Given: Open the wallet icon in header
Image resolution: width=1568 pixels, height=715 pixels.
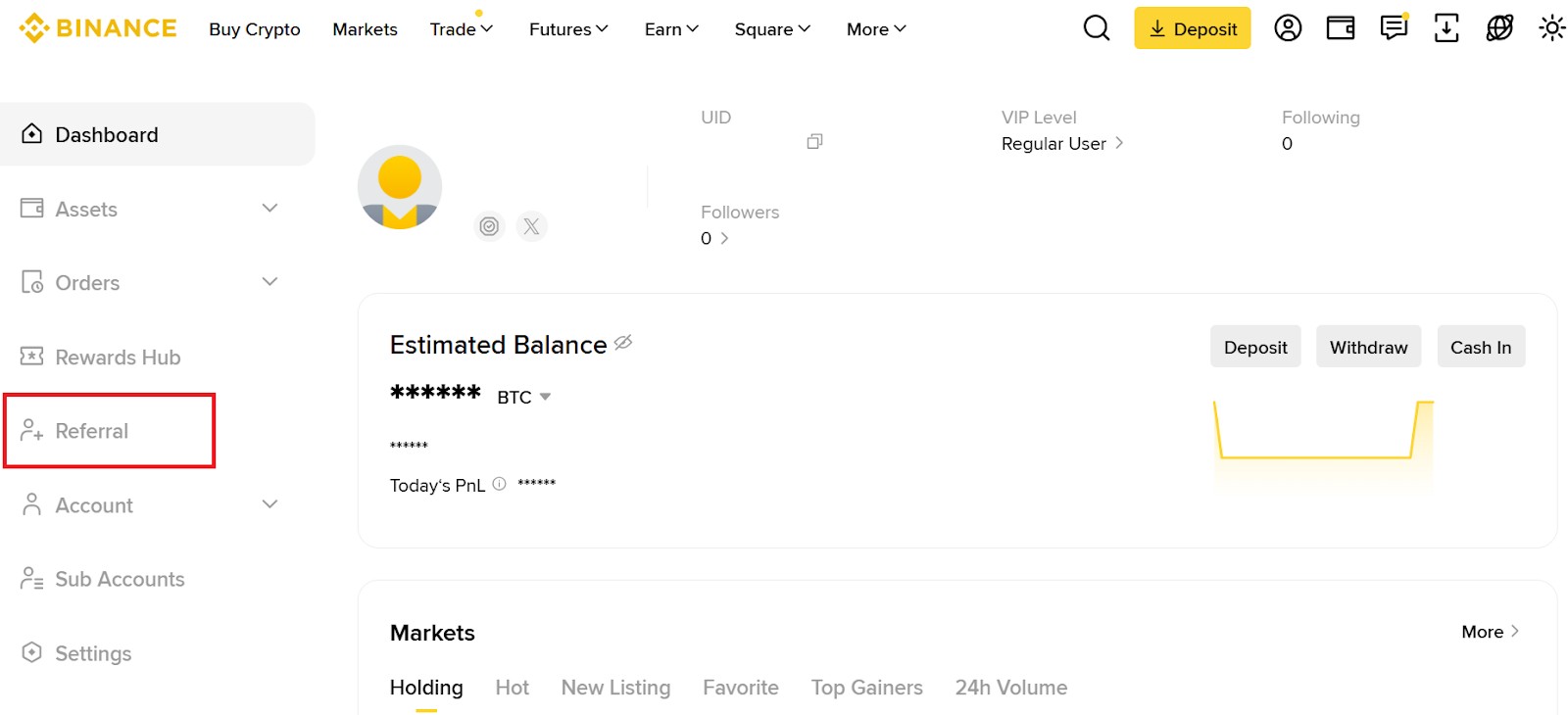Looking at the screenshot, I should pos(1341,28).
